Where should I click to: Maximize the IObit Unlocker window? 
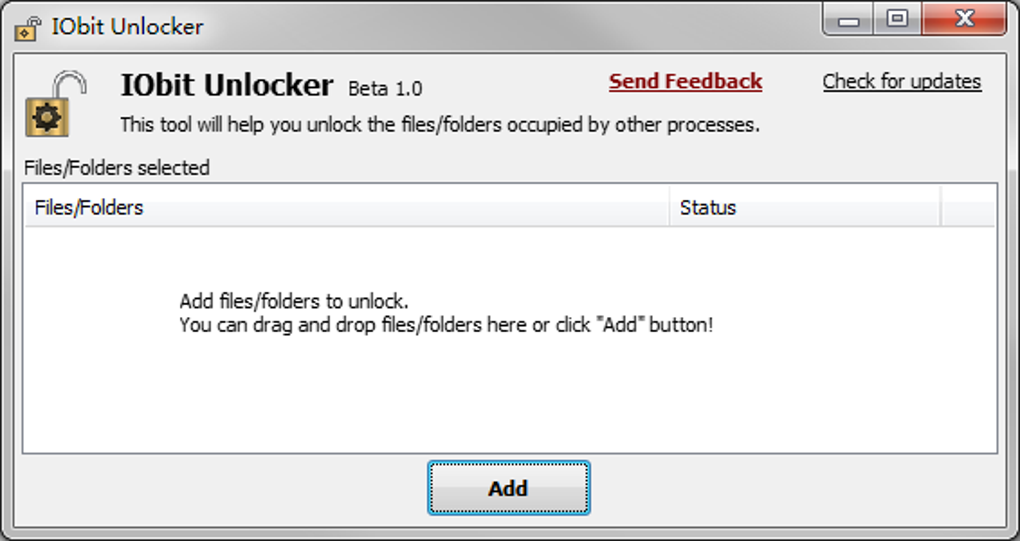pos(897,19)
